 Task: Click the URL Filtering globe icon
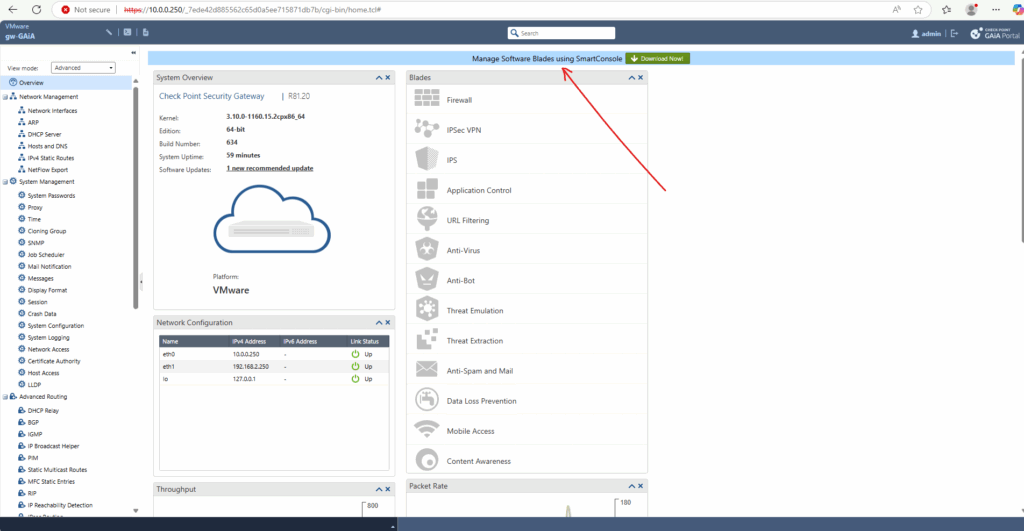(426, 219)
